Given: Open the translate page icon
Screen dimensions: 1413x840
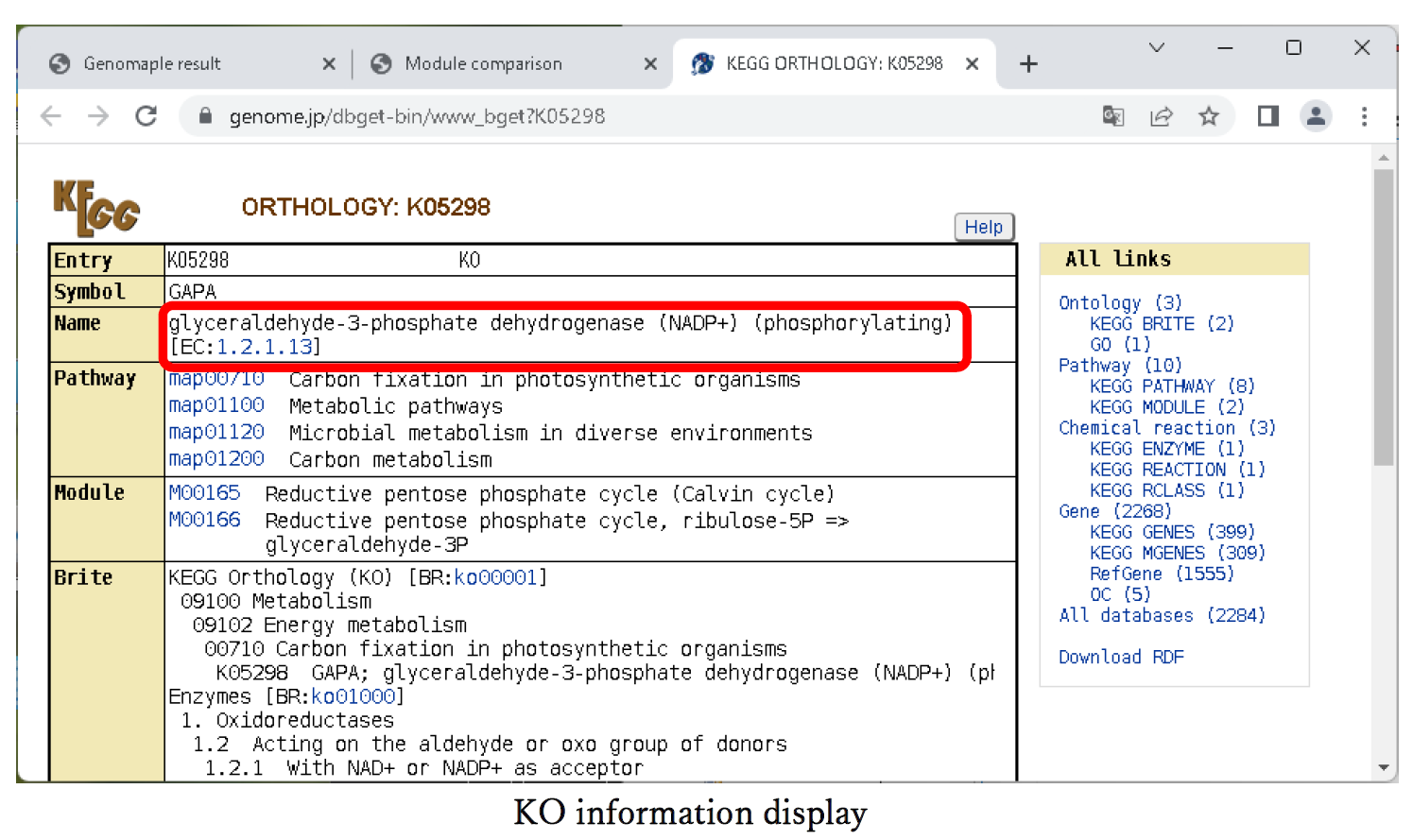Looking at the screenshot, I should (x=1113, y=116).
